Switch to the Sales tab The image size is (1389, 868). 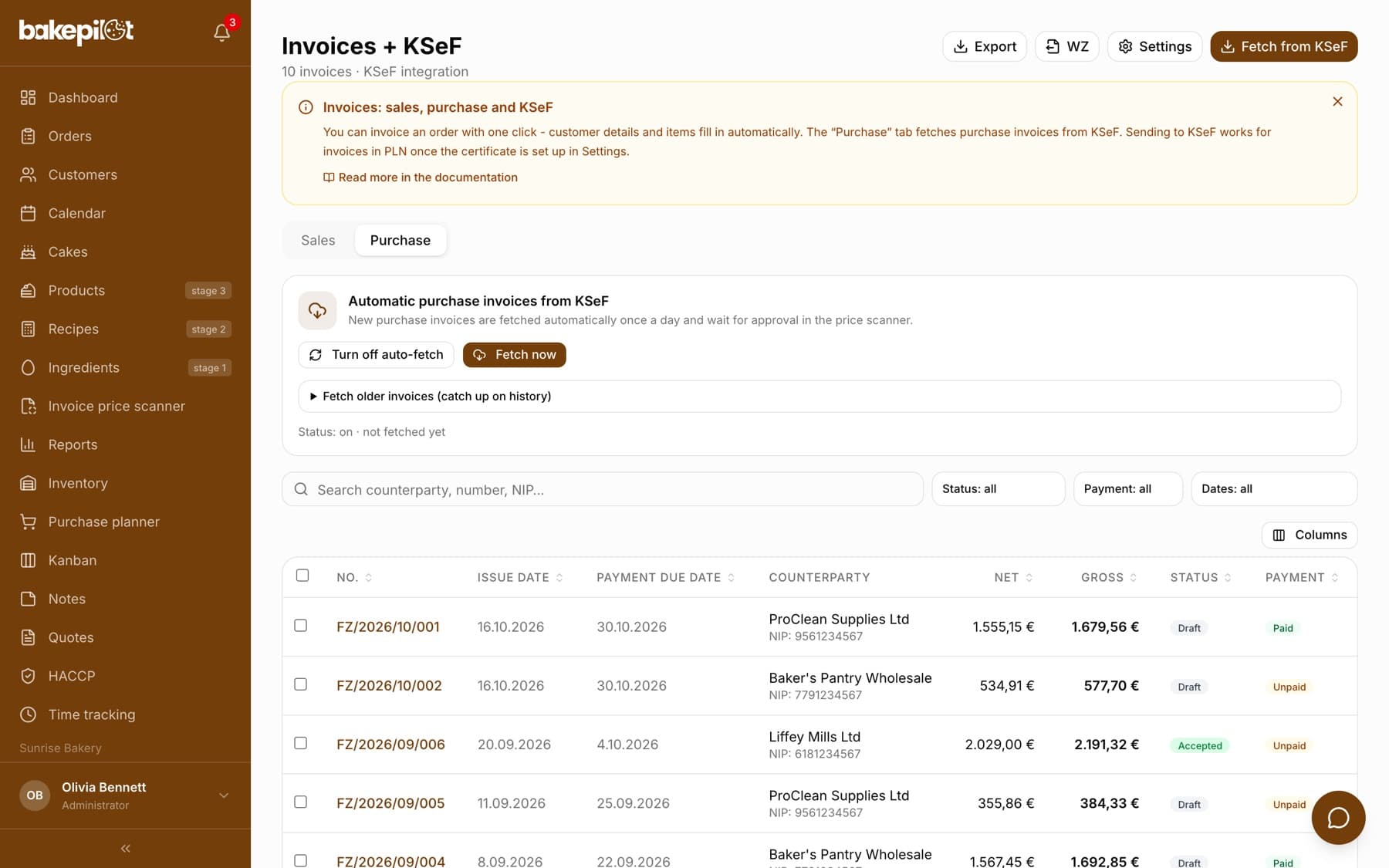(x=318, y=240)
